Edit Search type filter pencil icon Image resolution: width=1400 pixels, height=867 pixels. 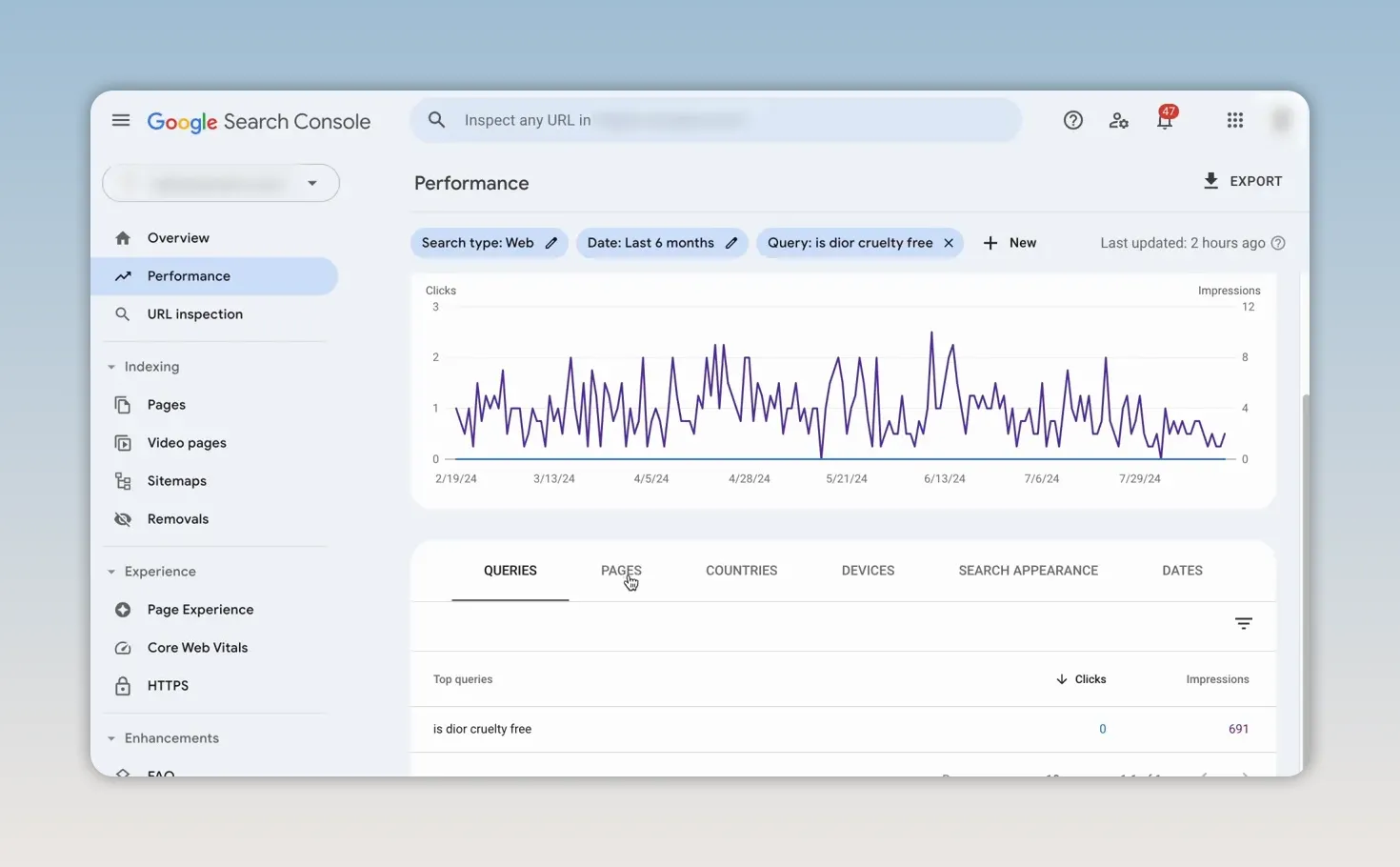click(551, 243)
